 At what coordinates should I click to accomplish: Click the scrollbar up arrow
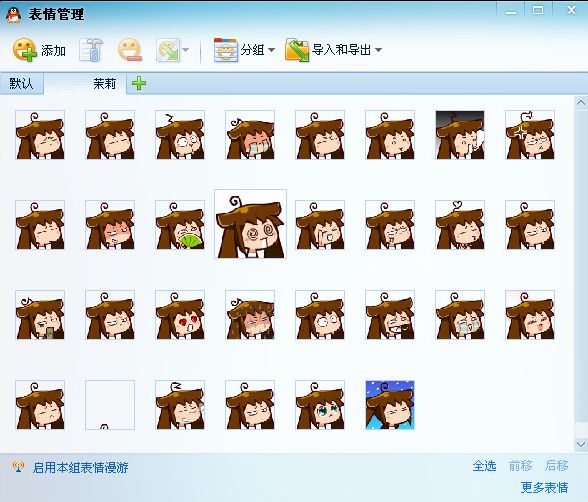click(581, 103)
